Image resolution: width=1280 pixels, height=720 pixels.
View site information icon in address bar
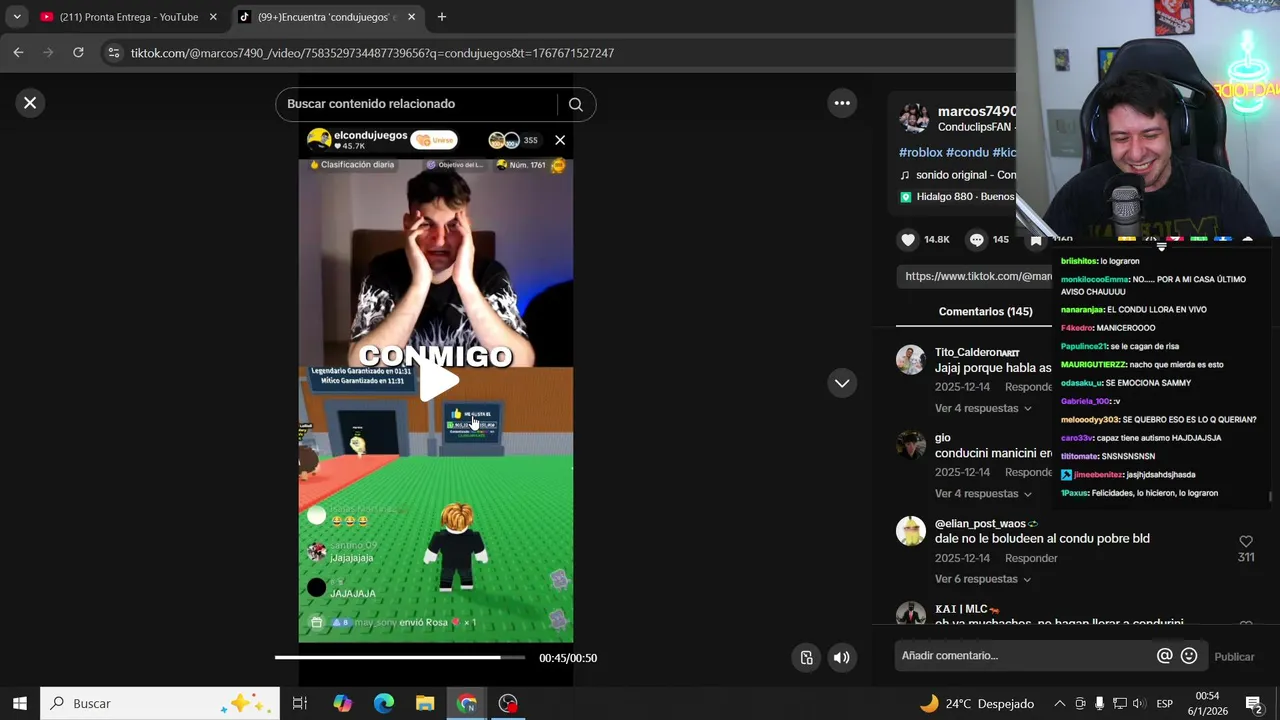pos(114,53)
